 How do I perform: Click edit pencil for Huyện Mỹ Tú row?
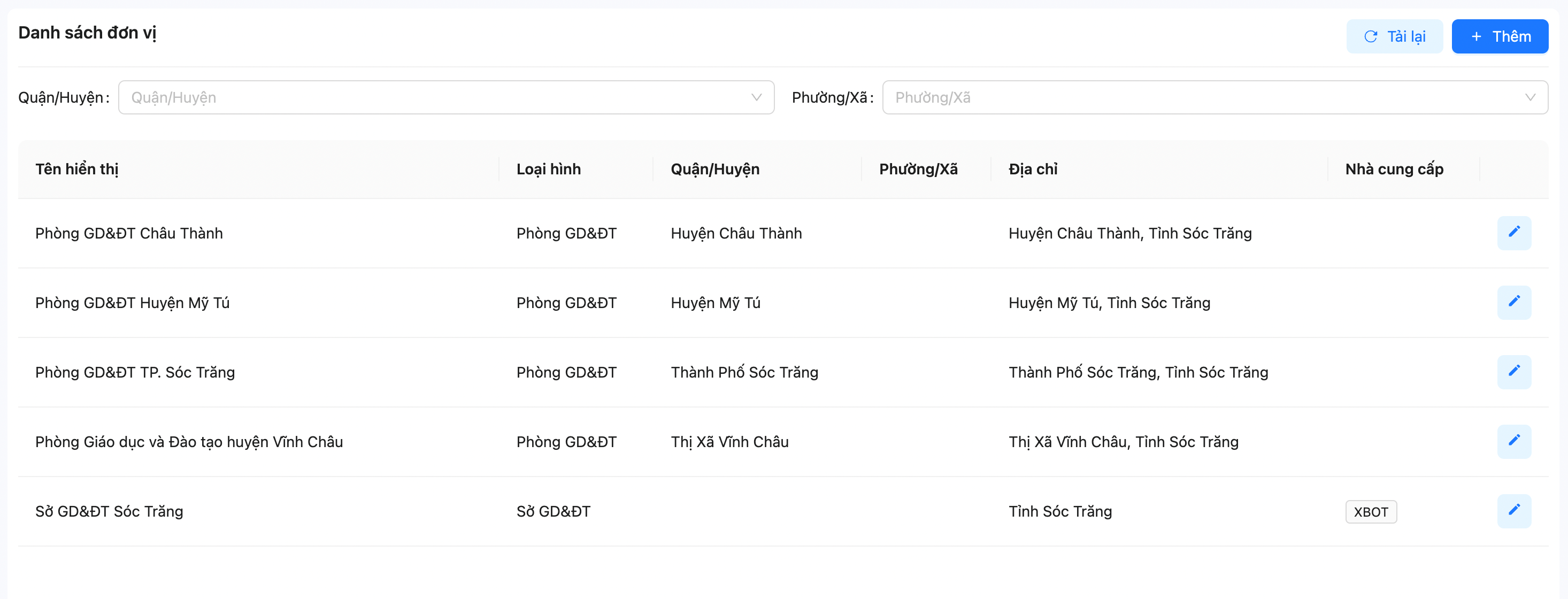(1513, 302)
